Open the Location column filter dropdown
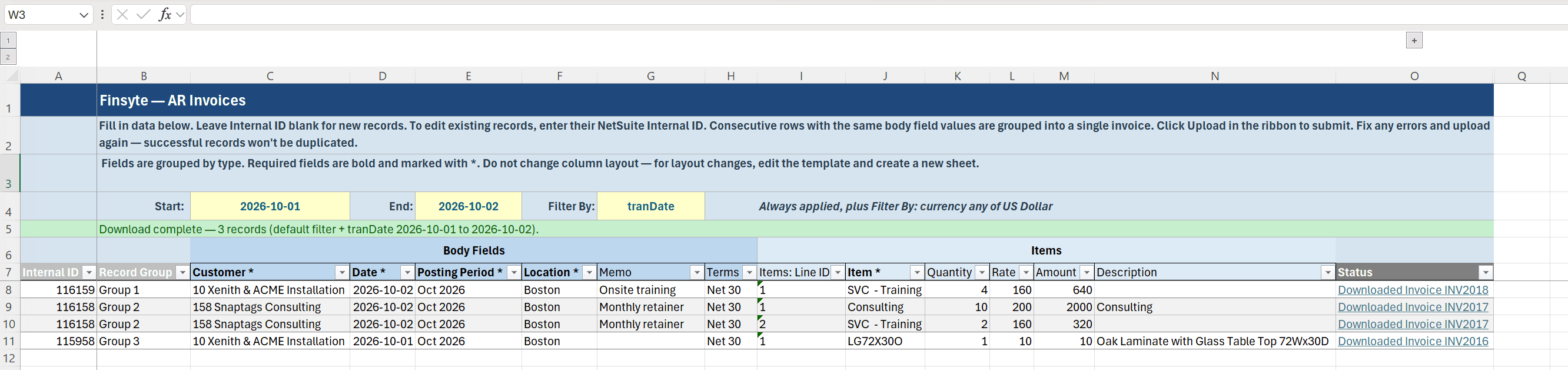Viewport: 1568px width, 370px height. click(x=589, y=272)
